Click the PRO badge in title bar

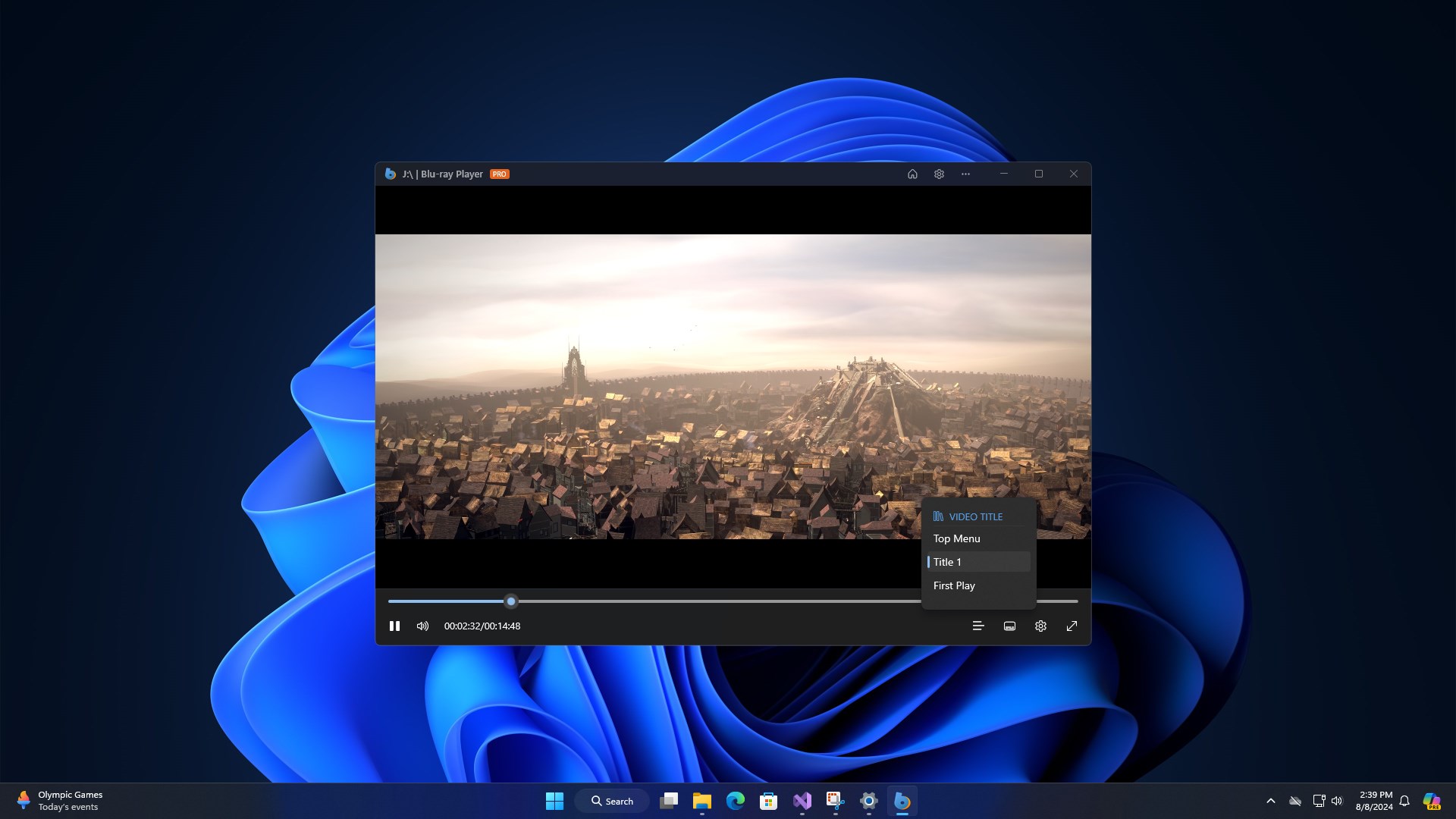point(499,174)
